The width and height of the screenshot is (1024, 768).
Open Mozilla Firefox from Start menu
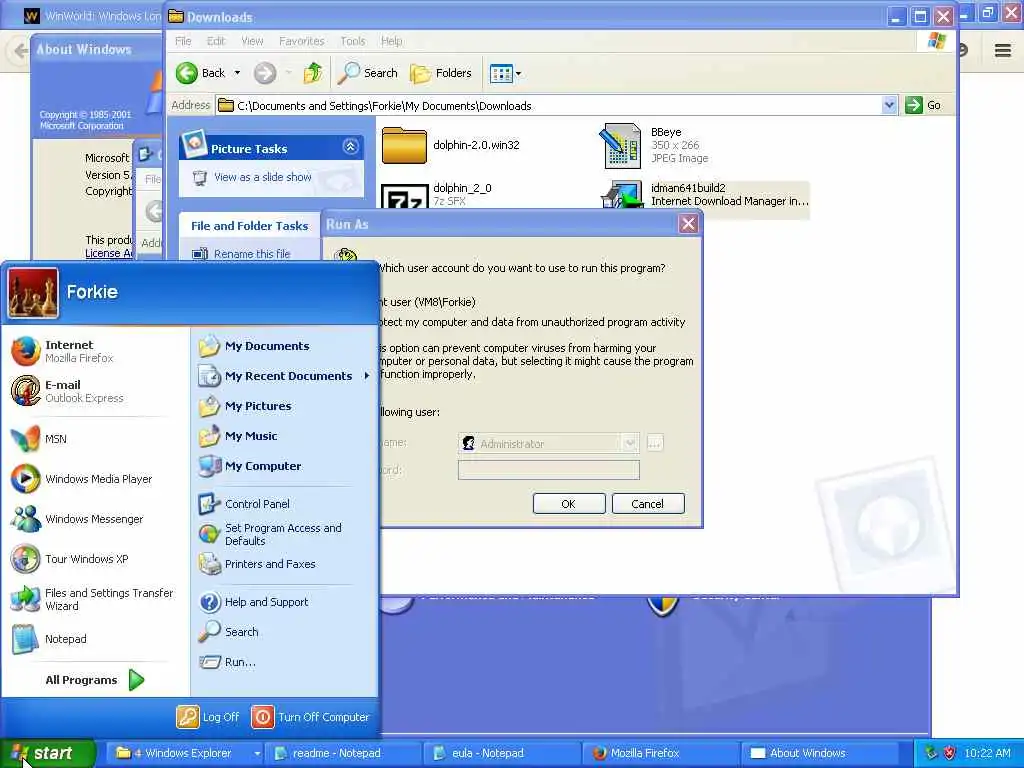63,351
